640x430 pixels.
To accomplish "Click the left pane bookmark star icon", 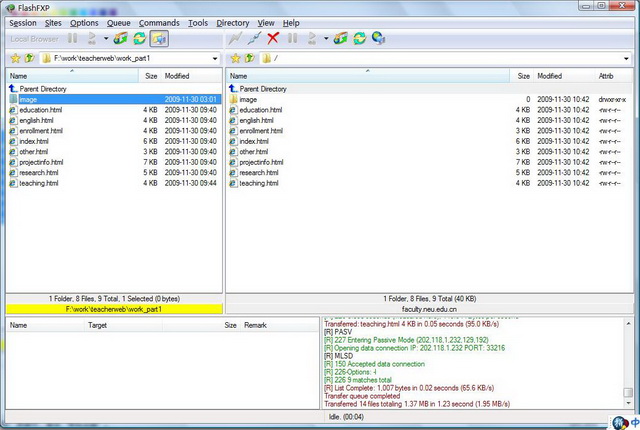I will tap(16, 58).
